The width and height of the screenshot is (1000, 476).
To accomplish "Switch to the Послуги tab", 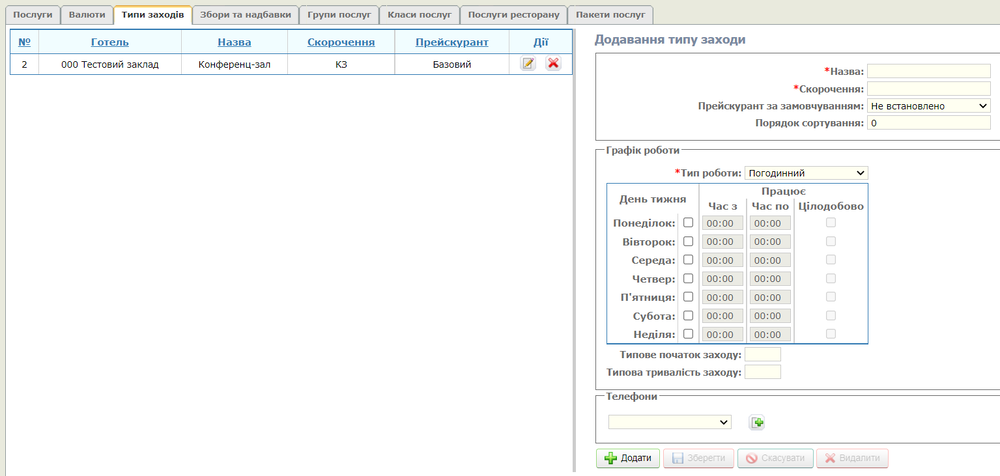I will (33, 15).
